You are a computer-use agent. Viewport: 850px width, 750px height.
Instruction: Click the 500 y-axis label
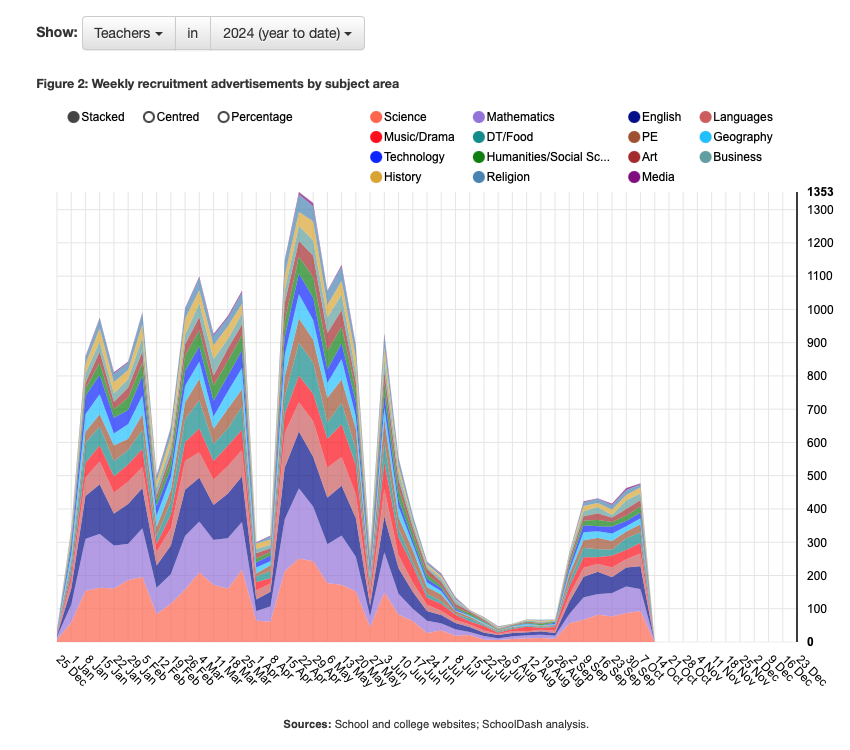[x=817, y=476]
